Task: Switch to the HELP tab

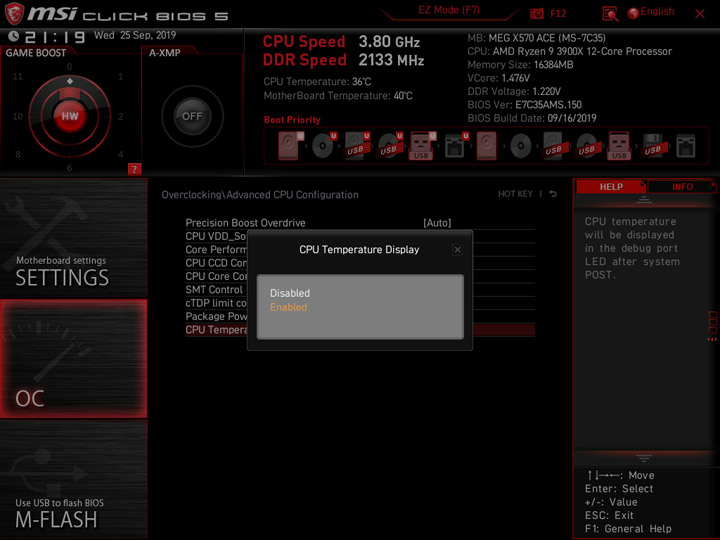Action: 611,187
